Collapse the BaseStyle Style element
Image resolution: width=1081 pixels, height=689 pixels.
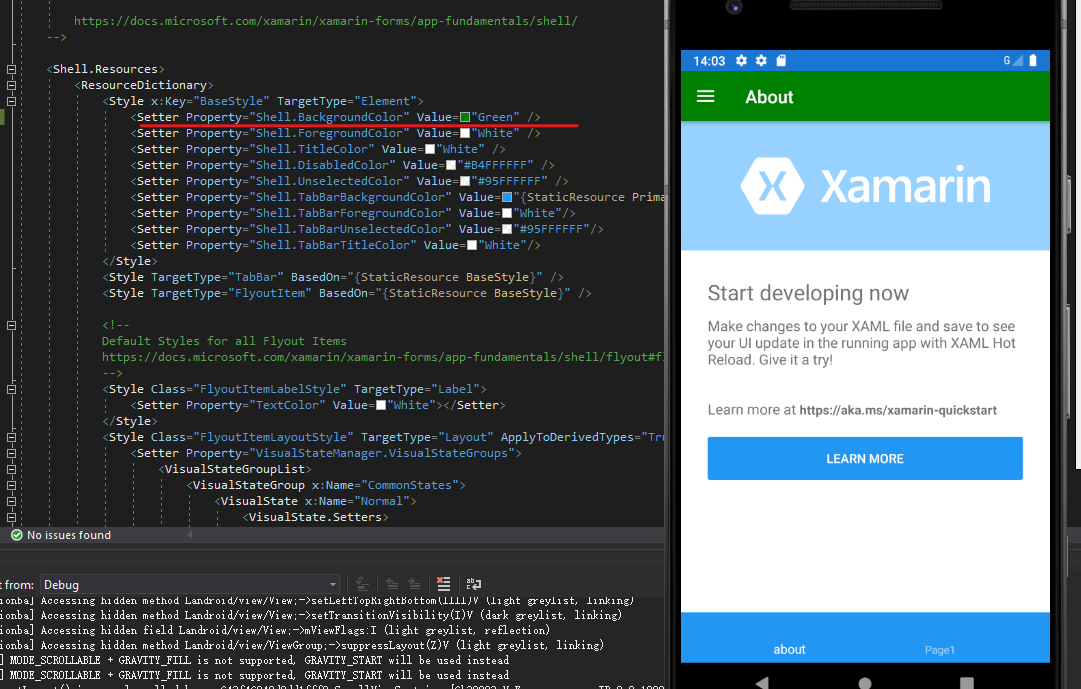click(x=11, y=101)
